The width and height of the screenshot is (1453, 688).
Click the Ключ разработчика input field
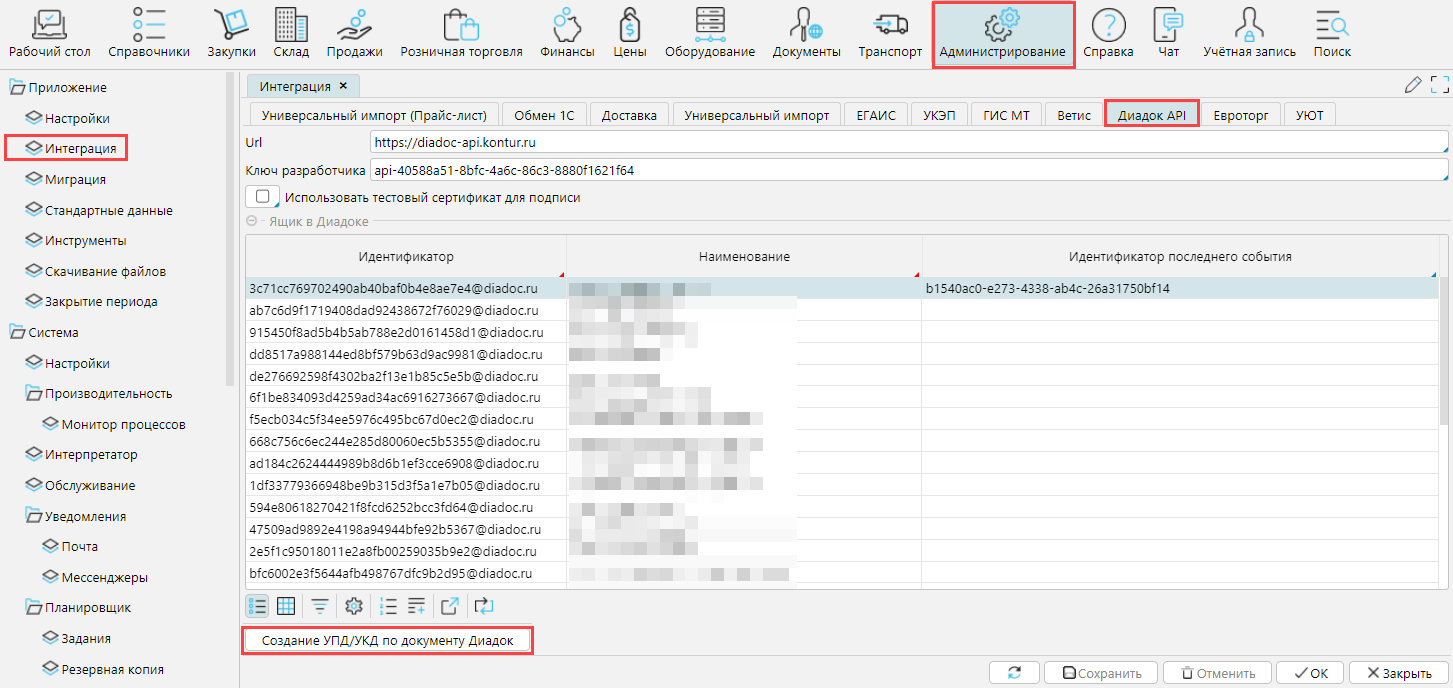point(908,170)
